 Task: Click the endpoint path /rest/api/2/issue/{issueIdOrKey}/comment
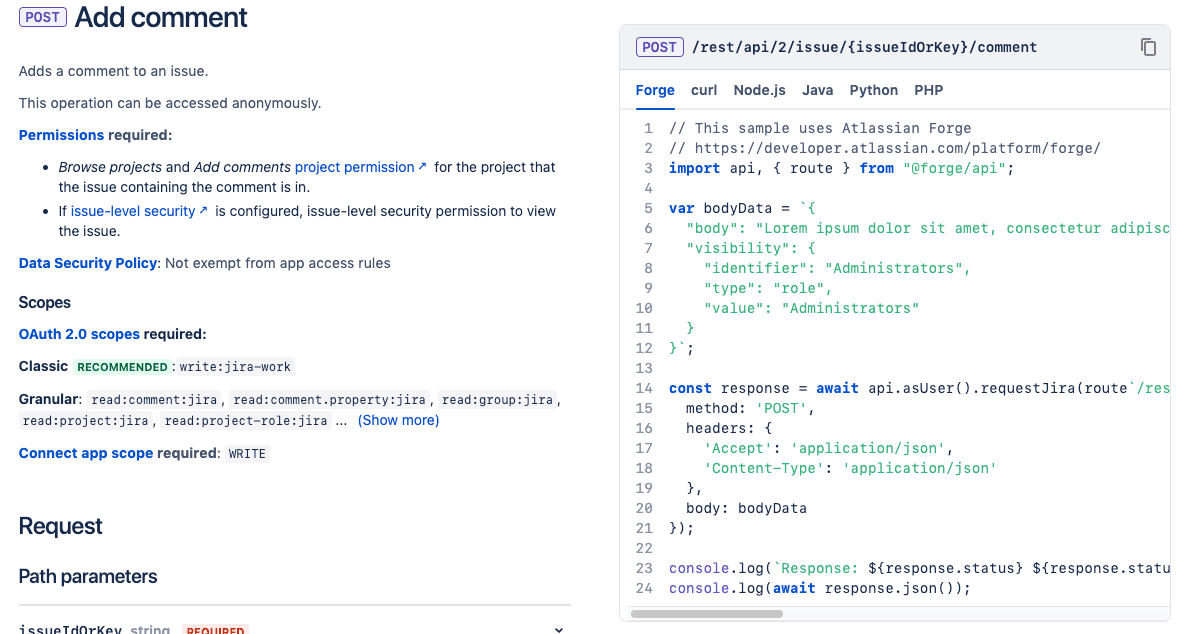864,47
